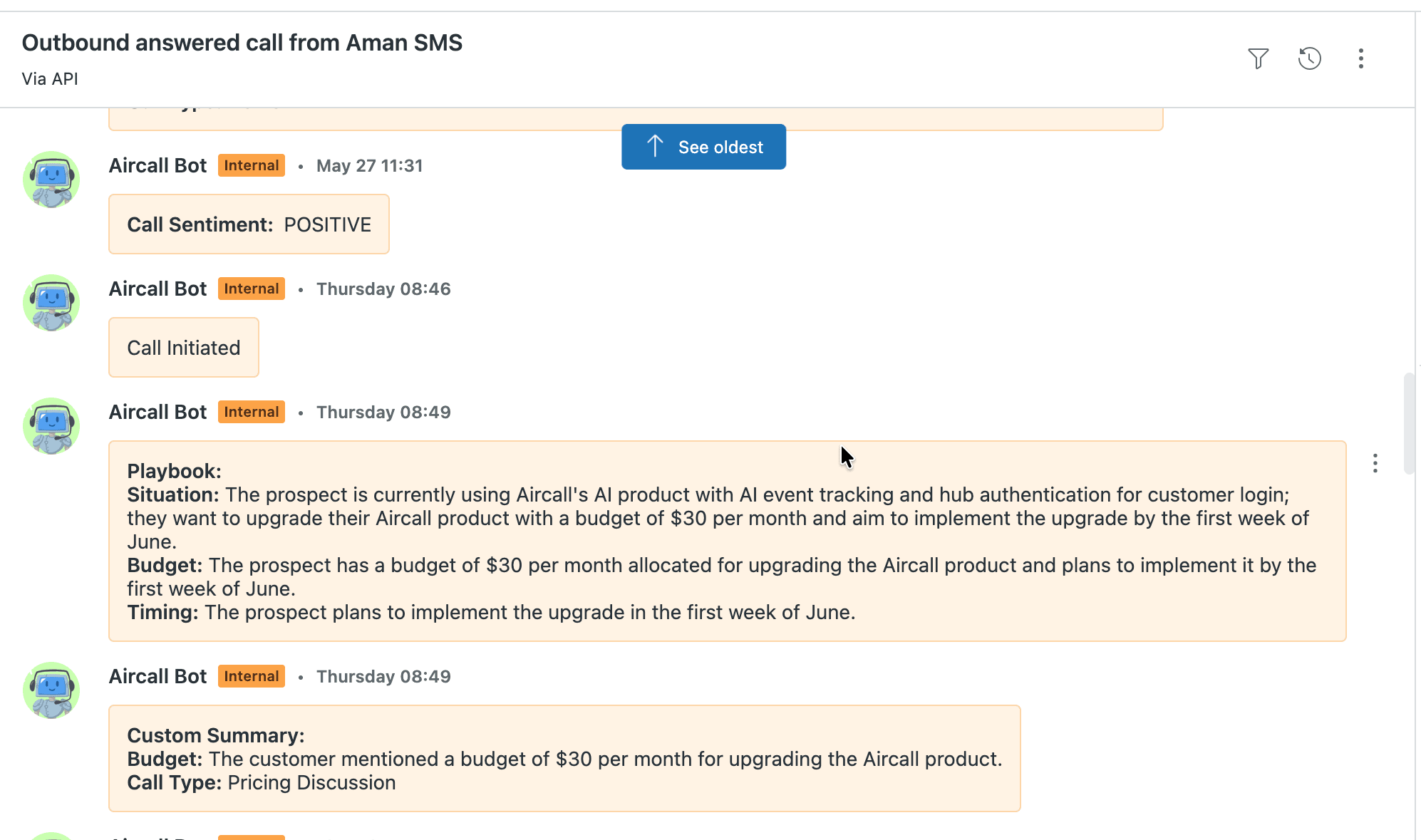Click Aircall Bot avatar beside Call Initiated

51,303
